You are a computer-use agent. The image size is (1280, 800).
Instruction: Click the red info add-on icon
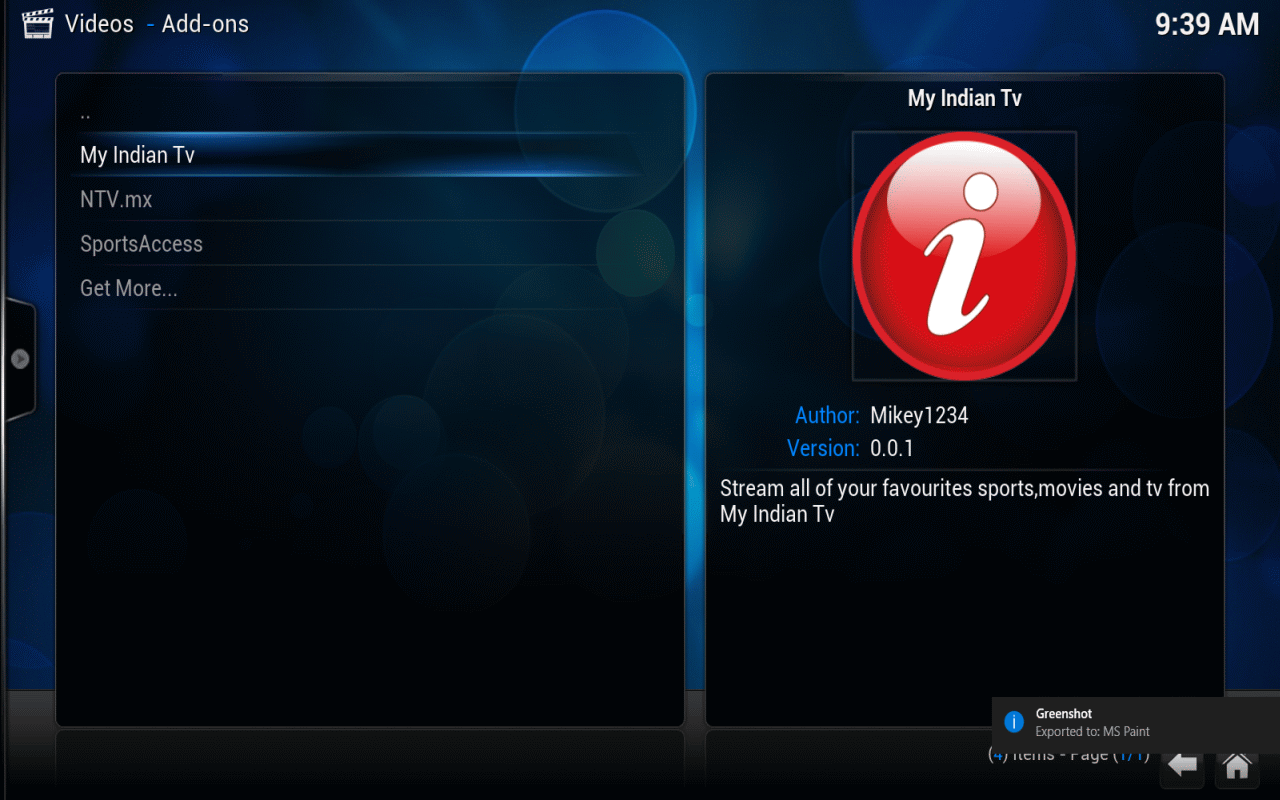964,256
